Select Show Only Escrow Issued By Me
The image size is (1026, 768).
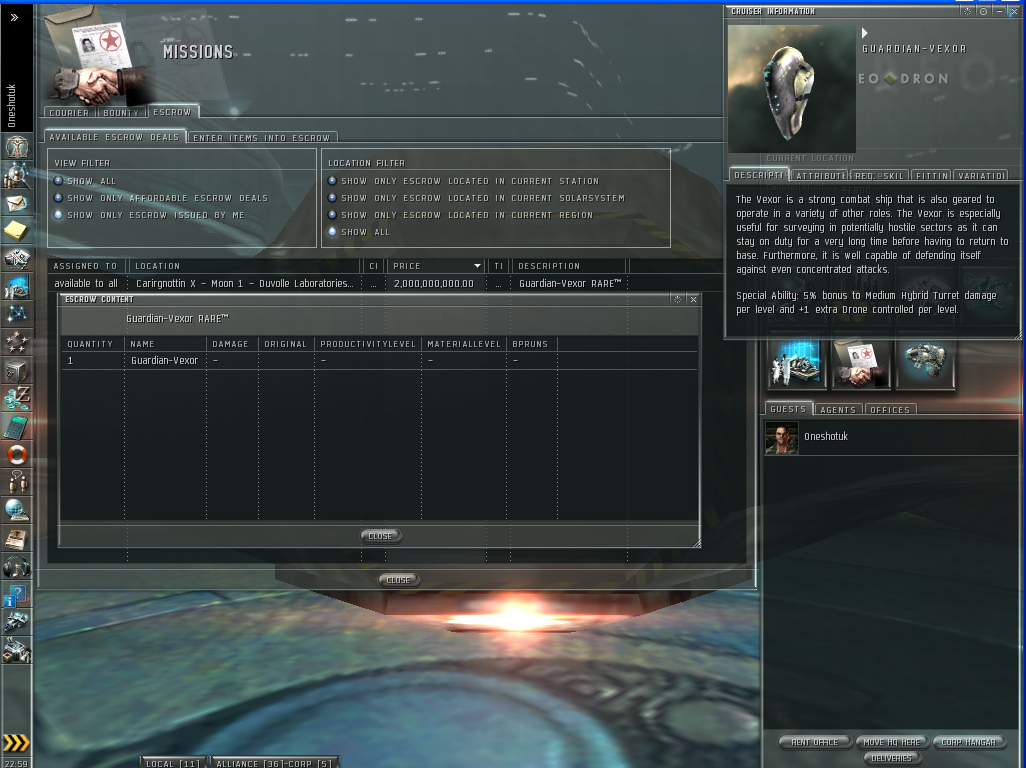(x=58, y=215)
